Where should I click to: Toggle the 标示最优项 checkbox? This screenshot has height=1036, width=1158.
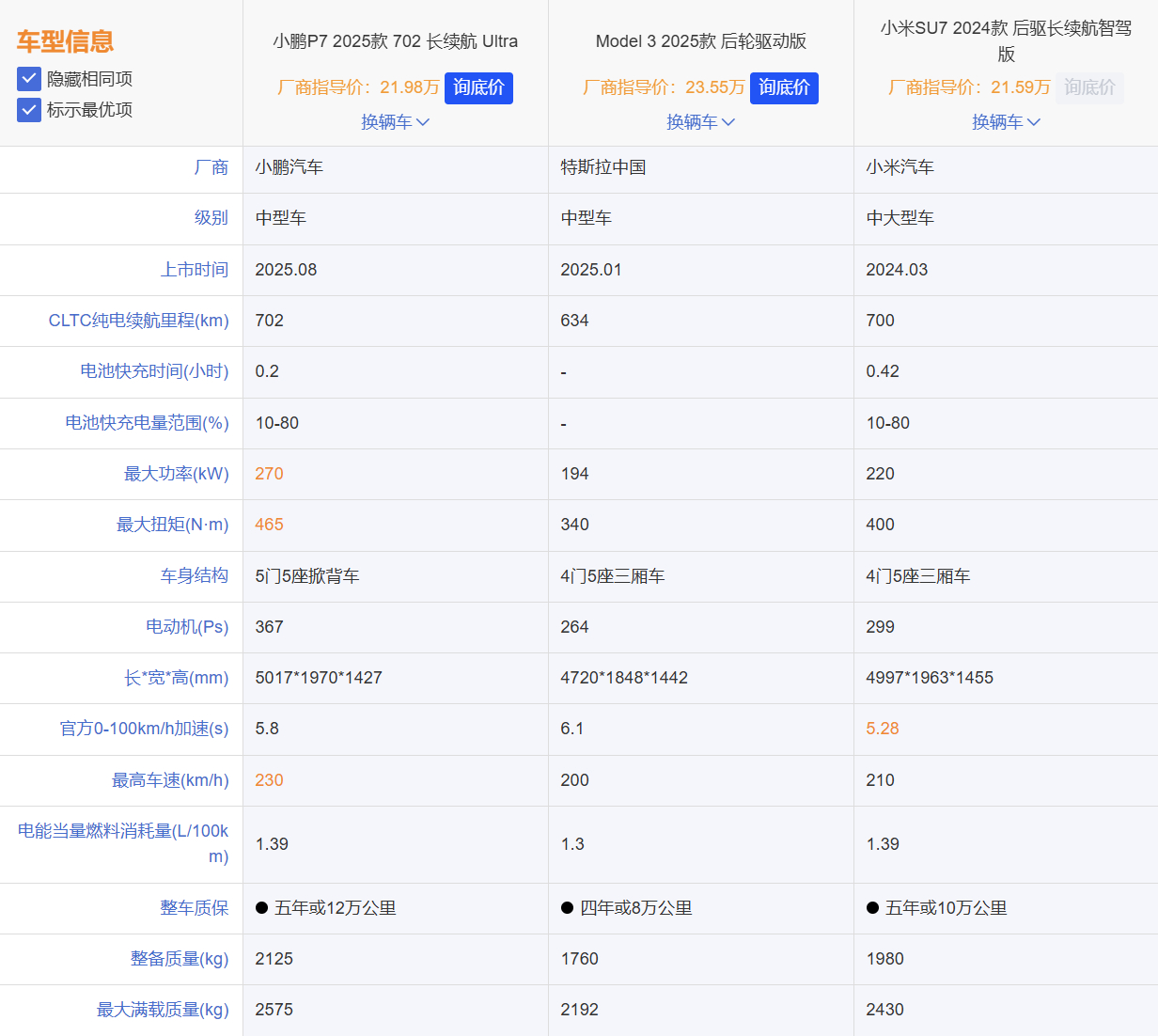(x=29, y=110)
